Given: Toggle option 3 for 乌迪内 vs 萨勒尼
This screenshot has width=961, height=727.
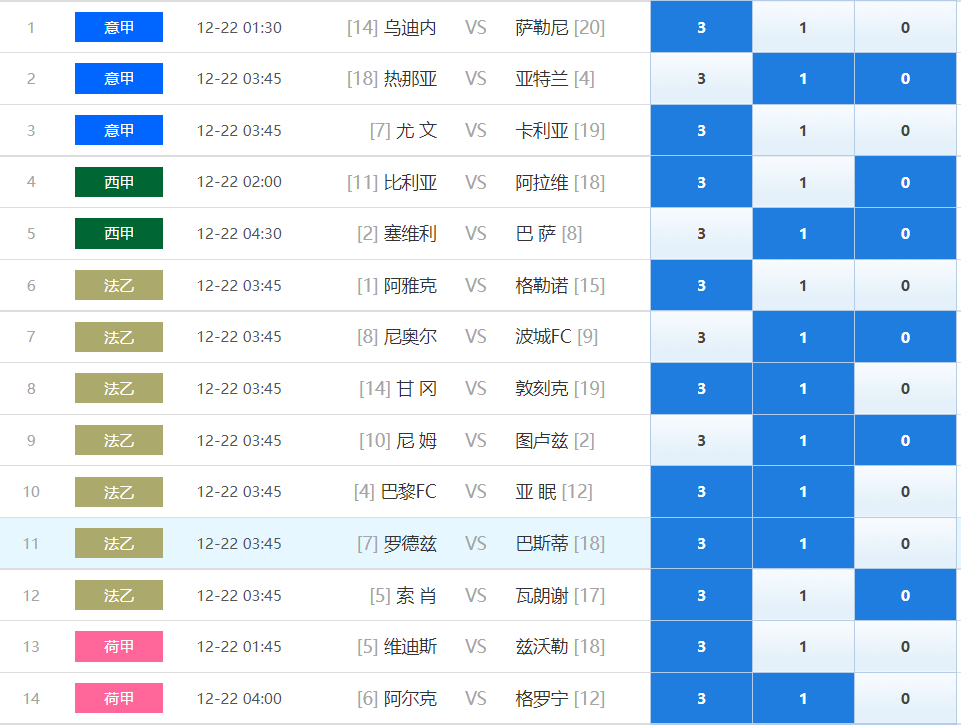Looking at the screenshot, I should 701,27.
